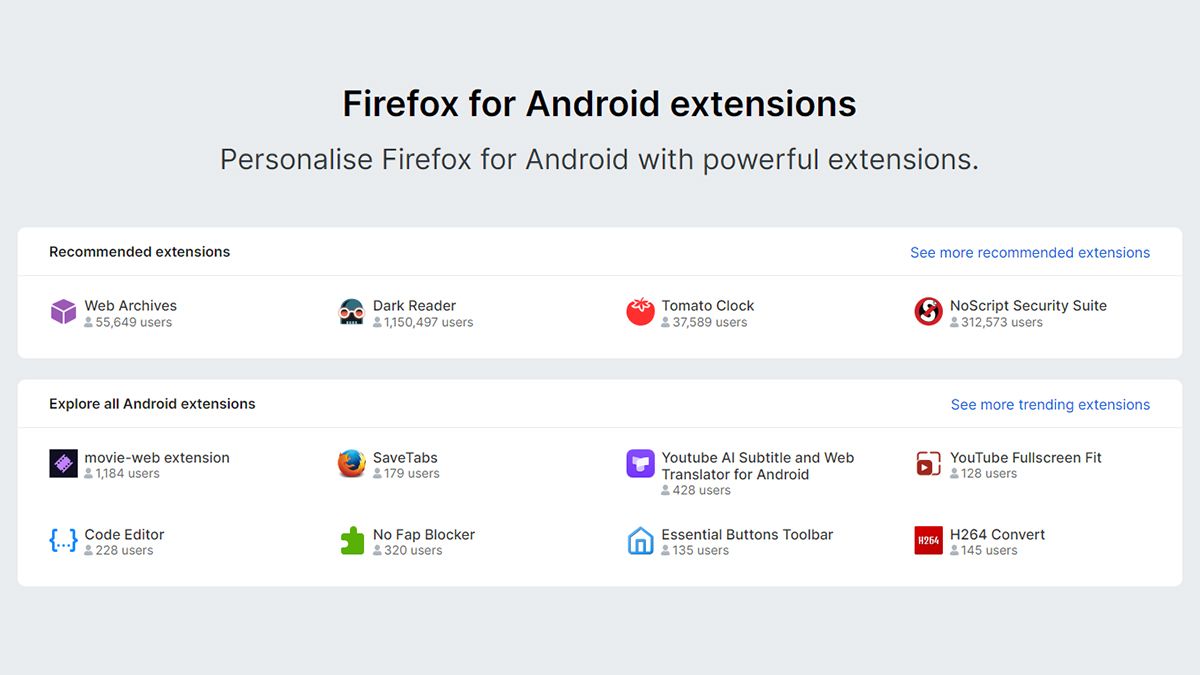Viewport: 1200px width, 675px height.
Task: Click the Essential Buttons Toolbar house icon
Action: [639, 540]
